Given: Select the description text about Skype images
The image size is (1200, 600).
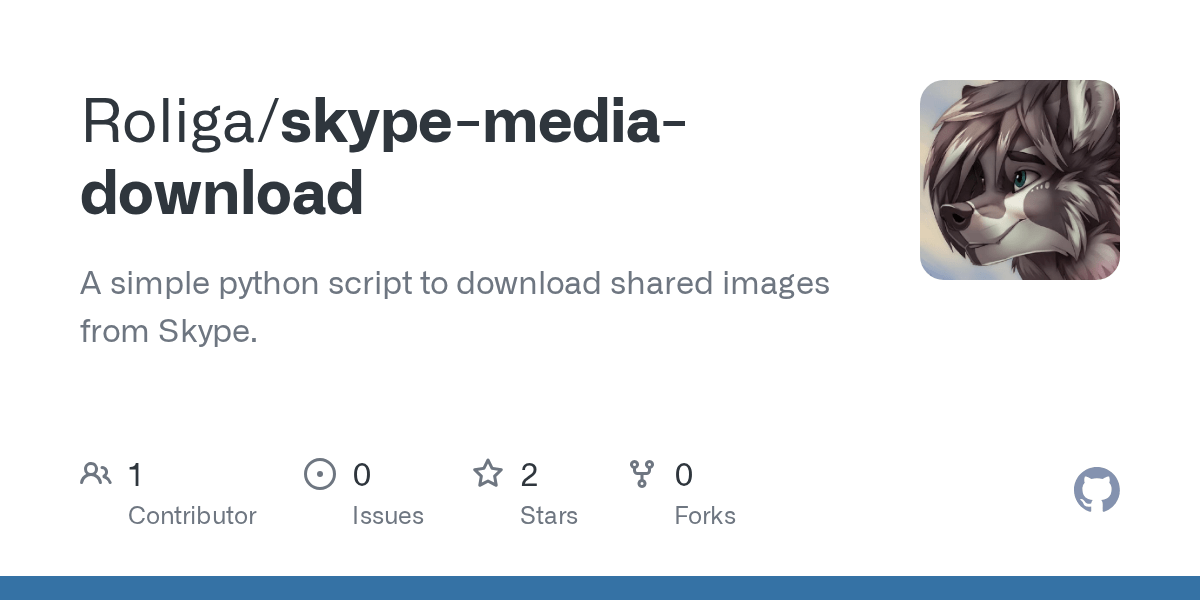Looking at the screenshot, I should click(455, 307).
